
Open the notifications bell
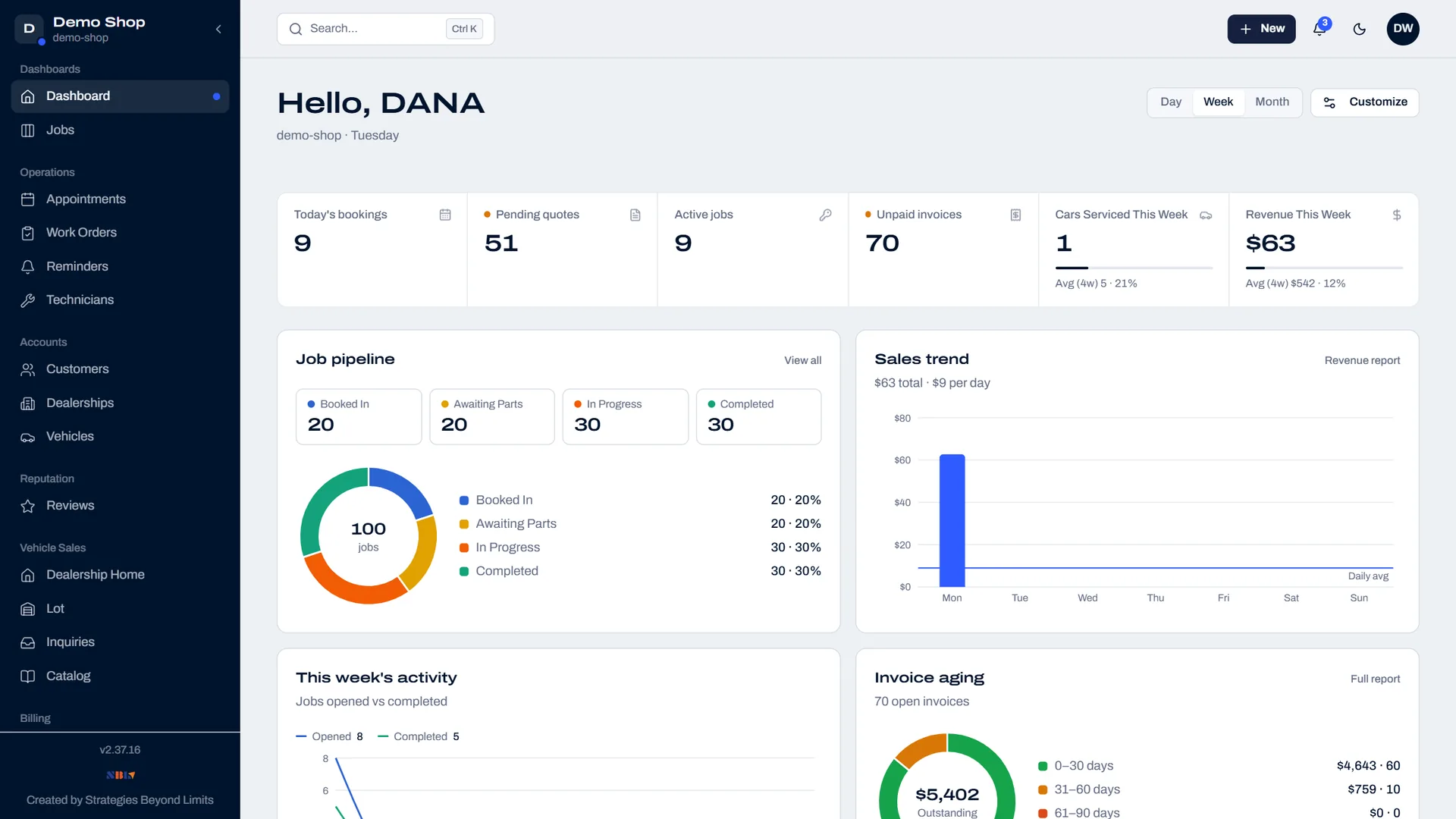[x=1319, y=29]
